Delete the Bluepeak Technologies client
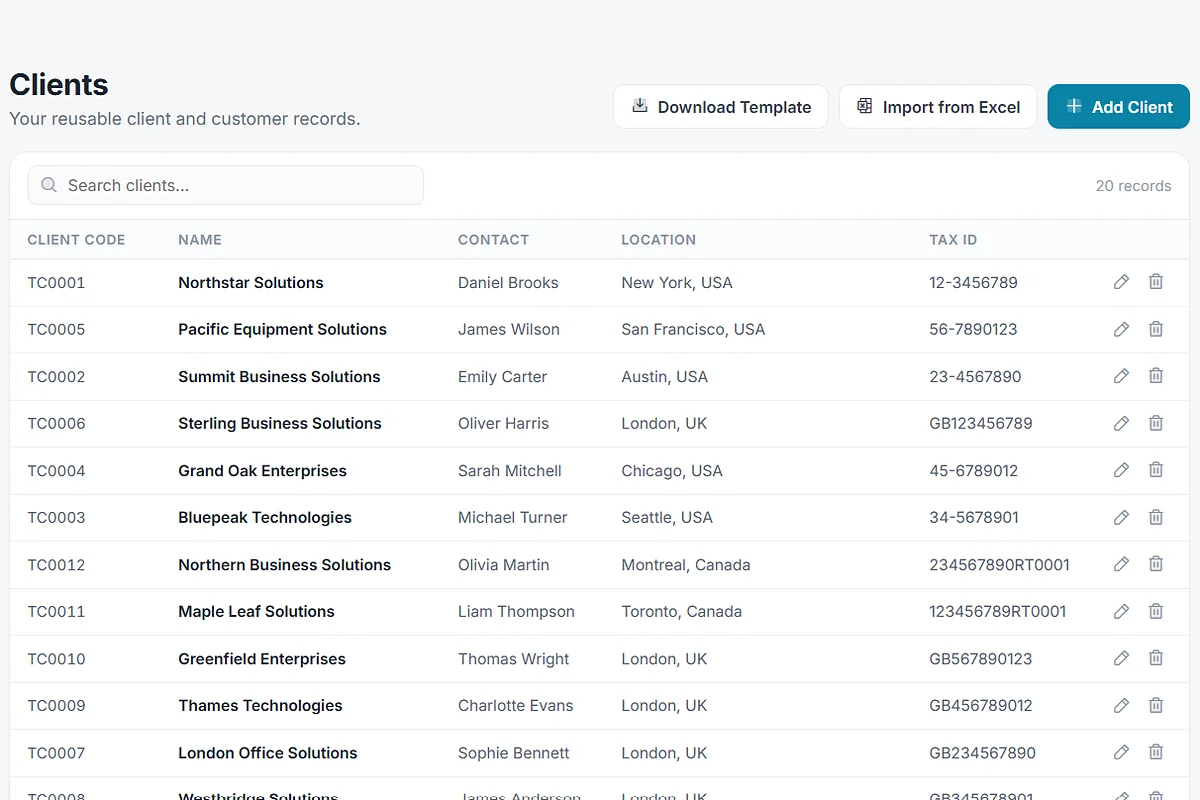 pyautogui.click(x=1156, y=517)
